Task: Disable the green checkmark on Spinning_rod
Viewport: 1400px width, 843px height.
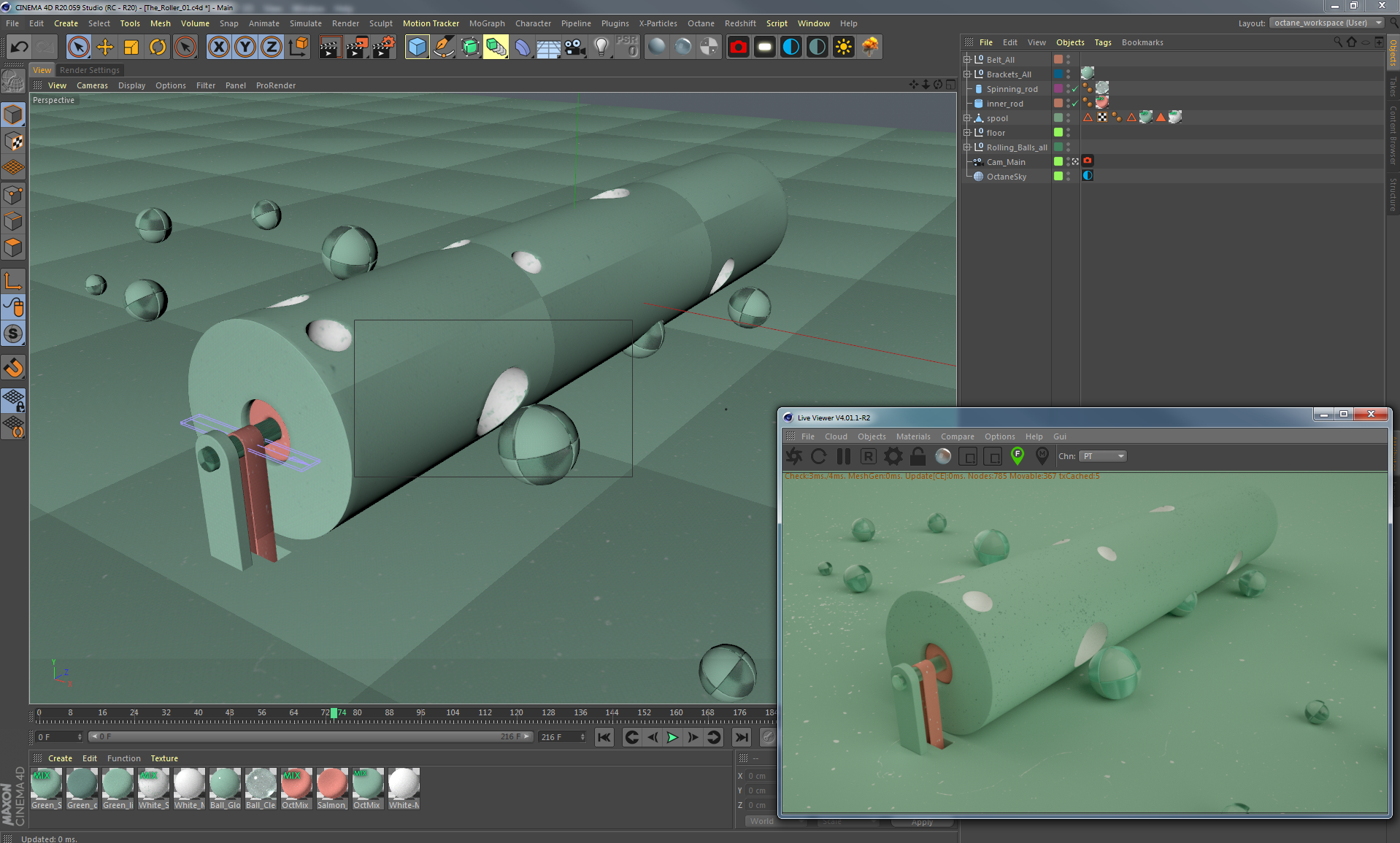Action: (1074, 89)
